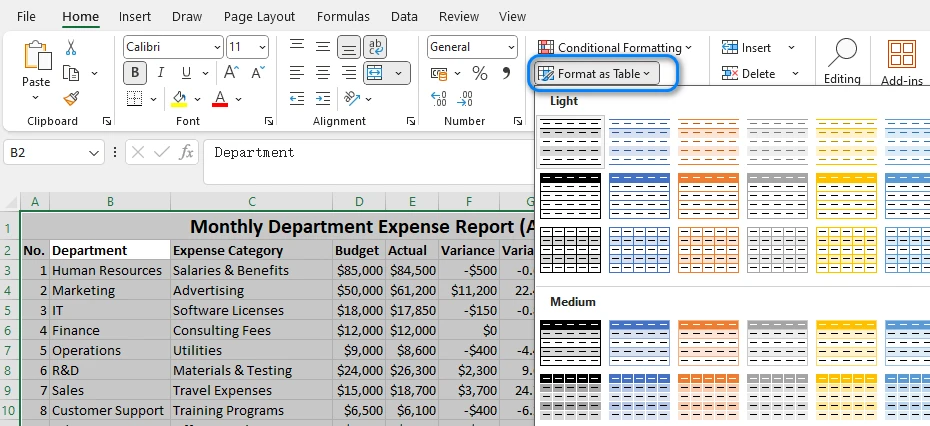Image resolution: width=930 pixels, height=426 pixels.
Task: Apply percent style
Action: (x=480, y=73)
